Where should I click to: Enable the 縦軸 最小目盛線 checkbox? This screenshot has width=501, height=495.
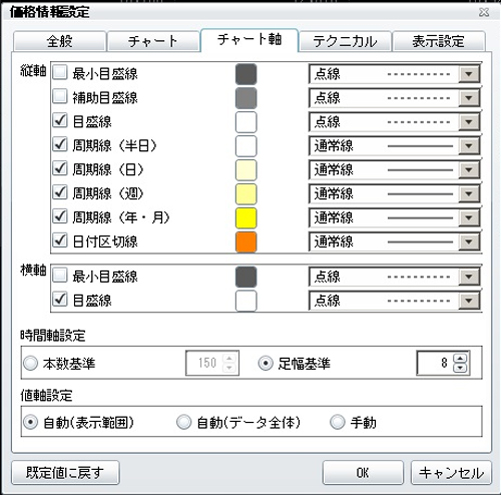click(60, 73)
